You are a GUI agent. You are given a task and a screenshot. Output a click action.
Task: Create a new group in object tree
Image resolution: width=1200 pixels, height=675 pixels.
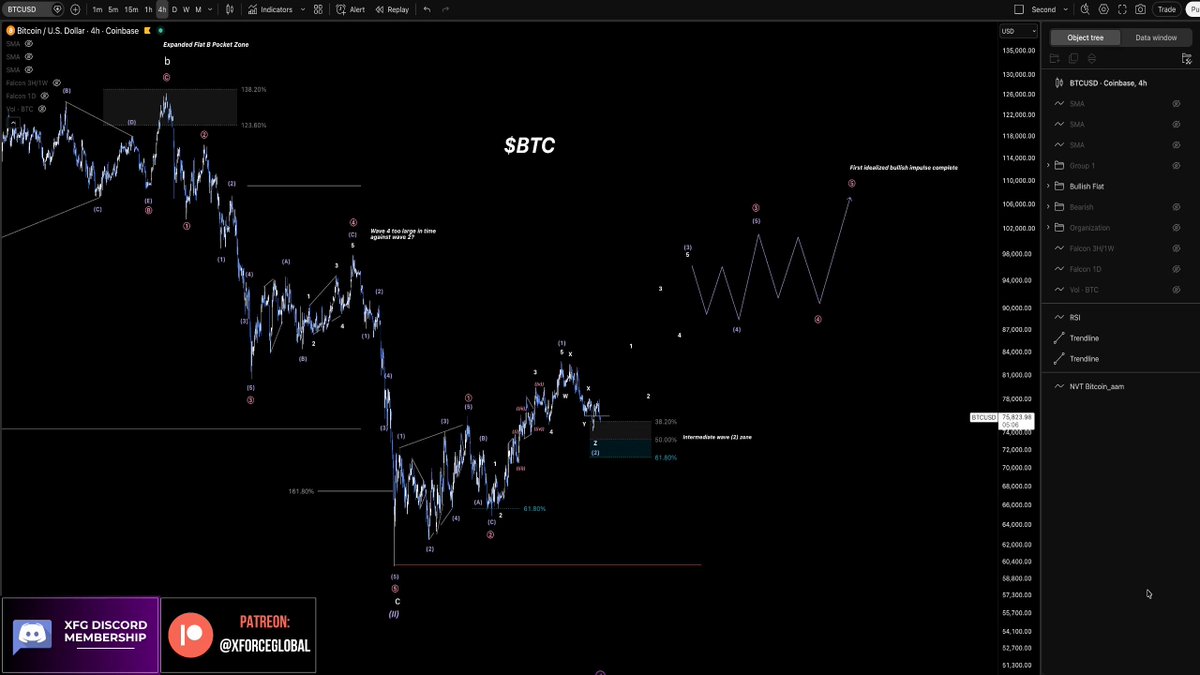click(1055, 59)
